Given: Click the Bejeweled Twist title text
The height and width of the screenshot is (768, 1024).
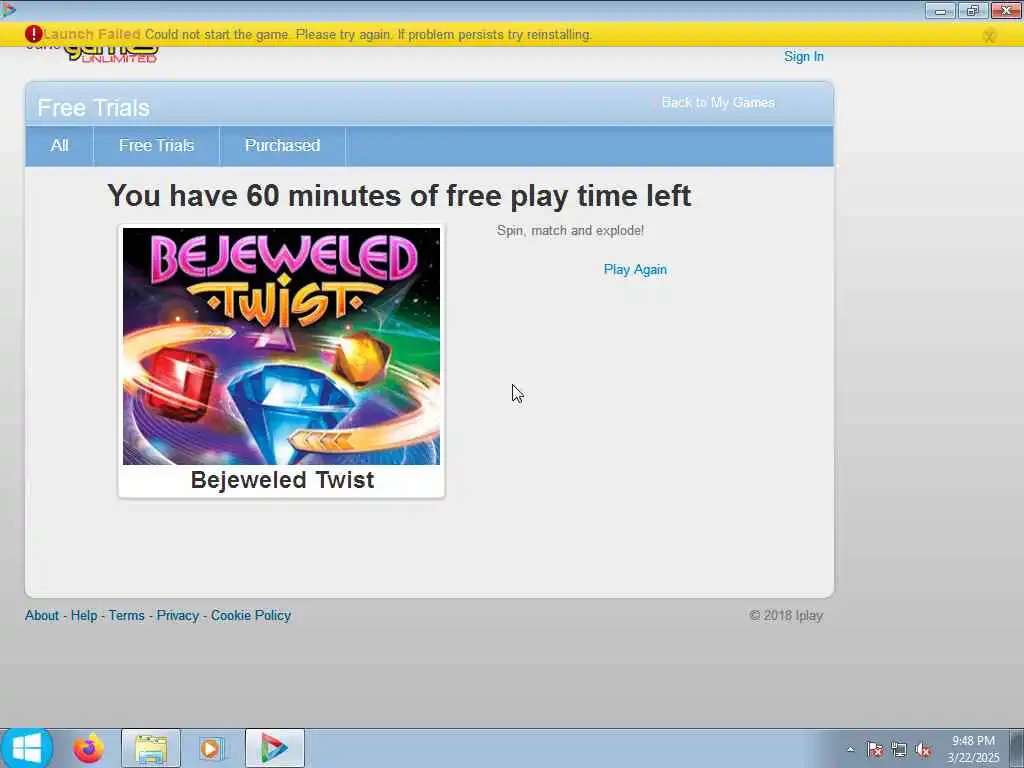Looking at the screenshot, I should click(x=282, y=480).
